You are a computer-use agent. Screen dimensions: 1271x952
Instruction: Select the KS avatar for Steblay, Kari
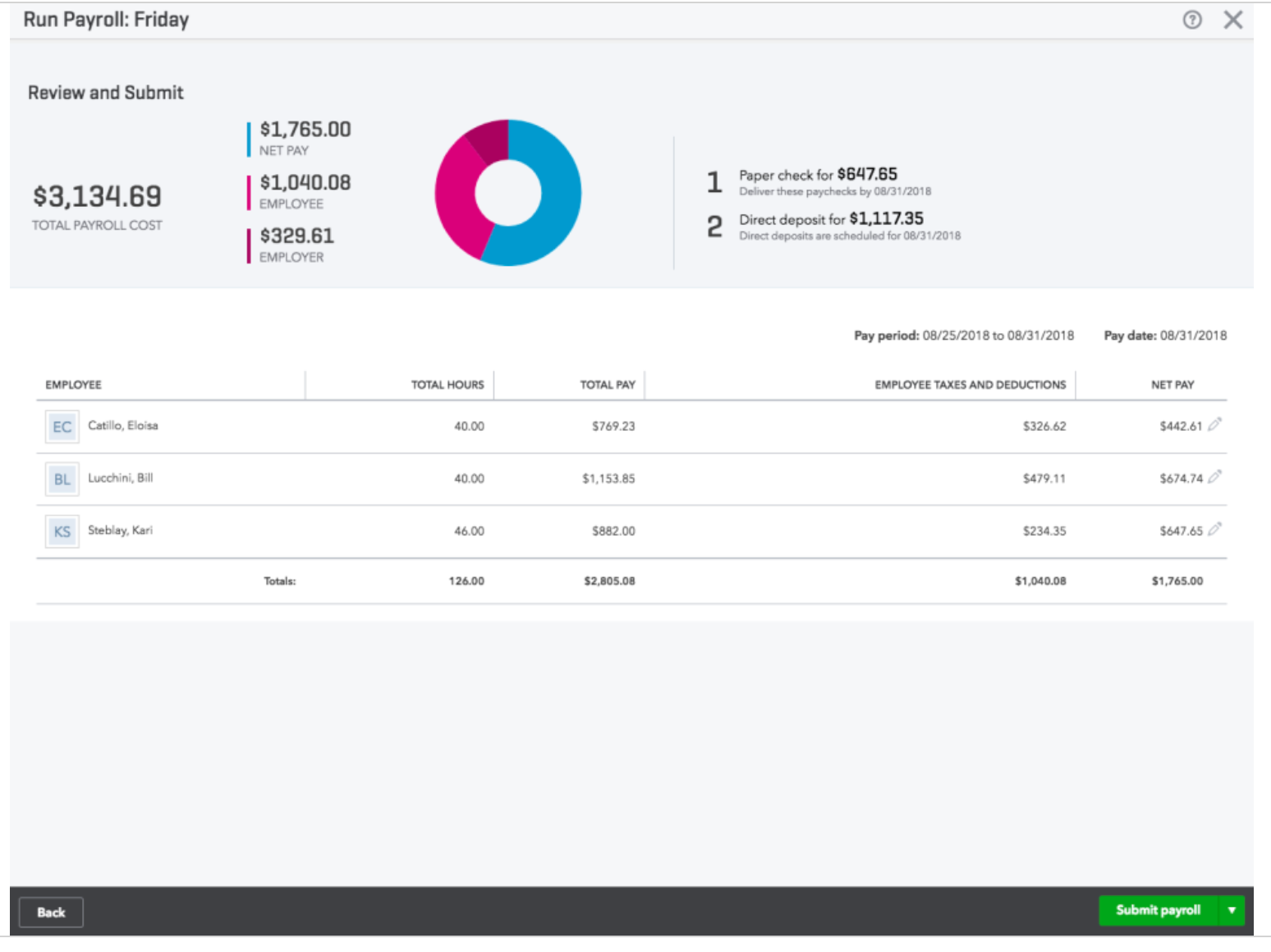pos(62,532)
